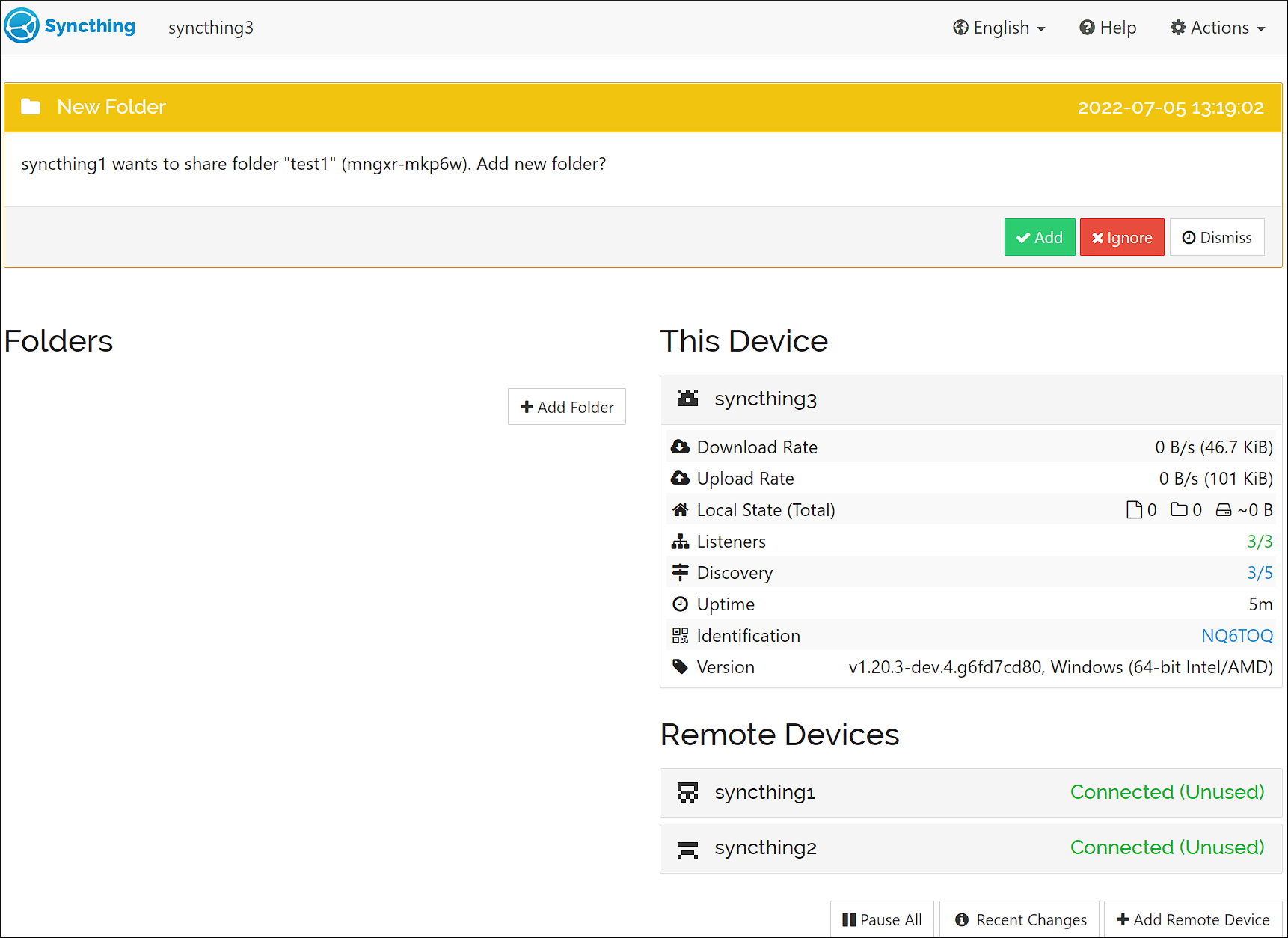Click the Listeners 3/3 value
Viewport: 1288px width, 938px height.
point(1260,542)
